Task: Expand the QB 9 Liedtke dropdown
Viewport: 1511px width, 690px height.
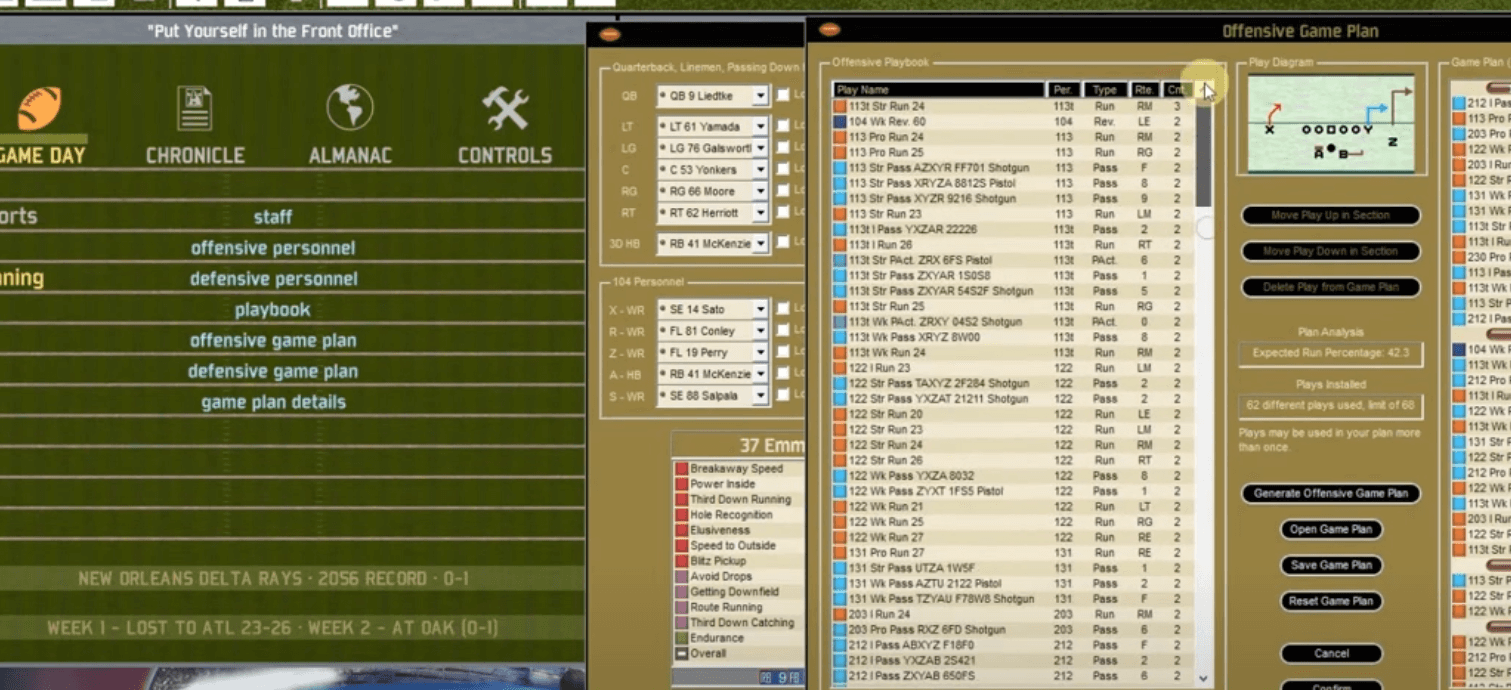Action: (x=760, y=96)
